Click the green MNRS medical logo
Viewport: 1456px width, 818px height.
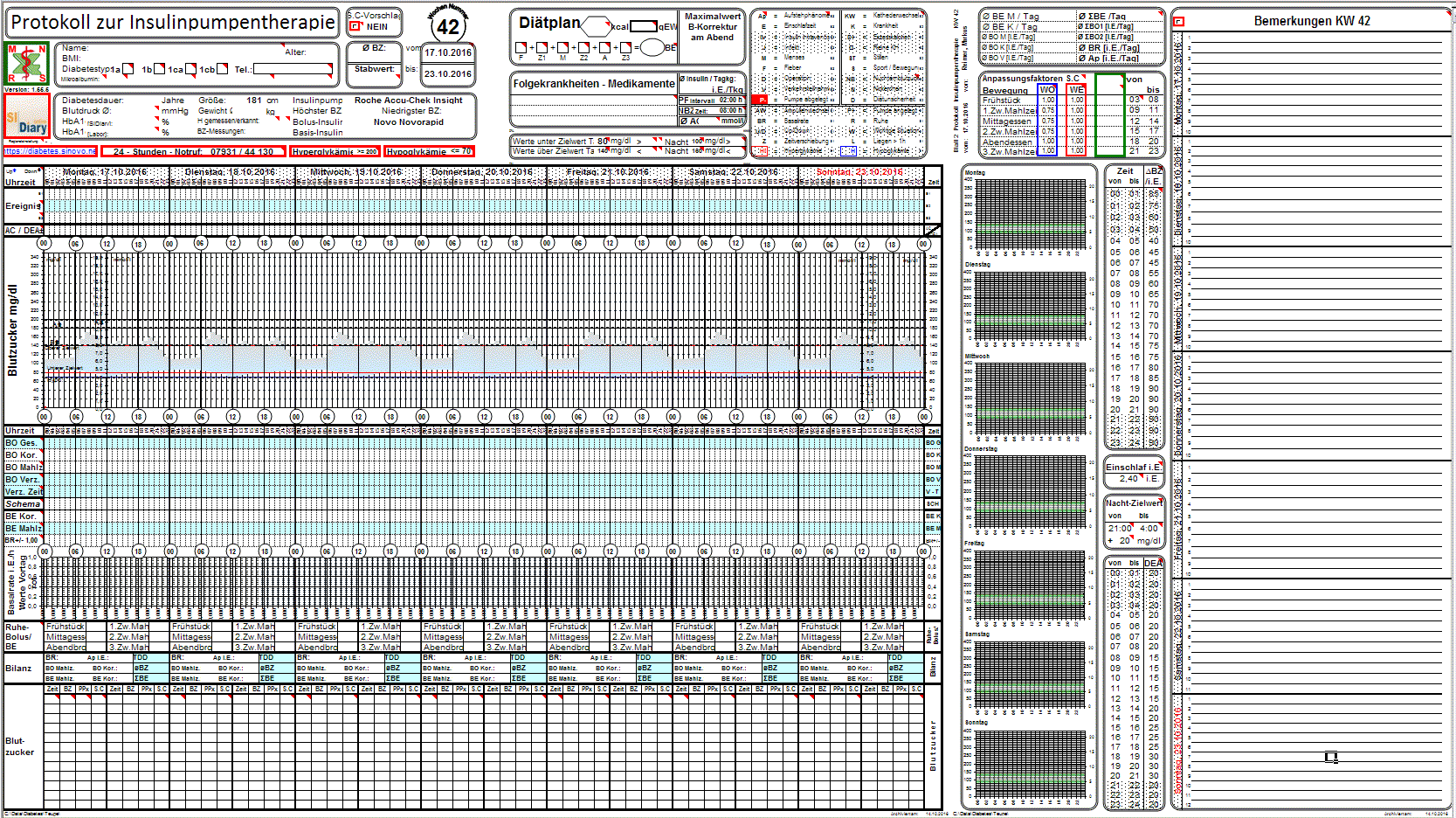coord(26,64)
